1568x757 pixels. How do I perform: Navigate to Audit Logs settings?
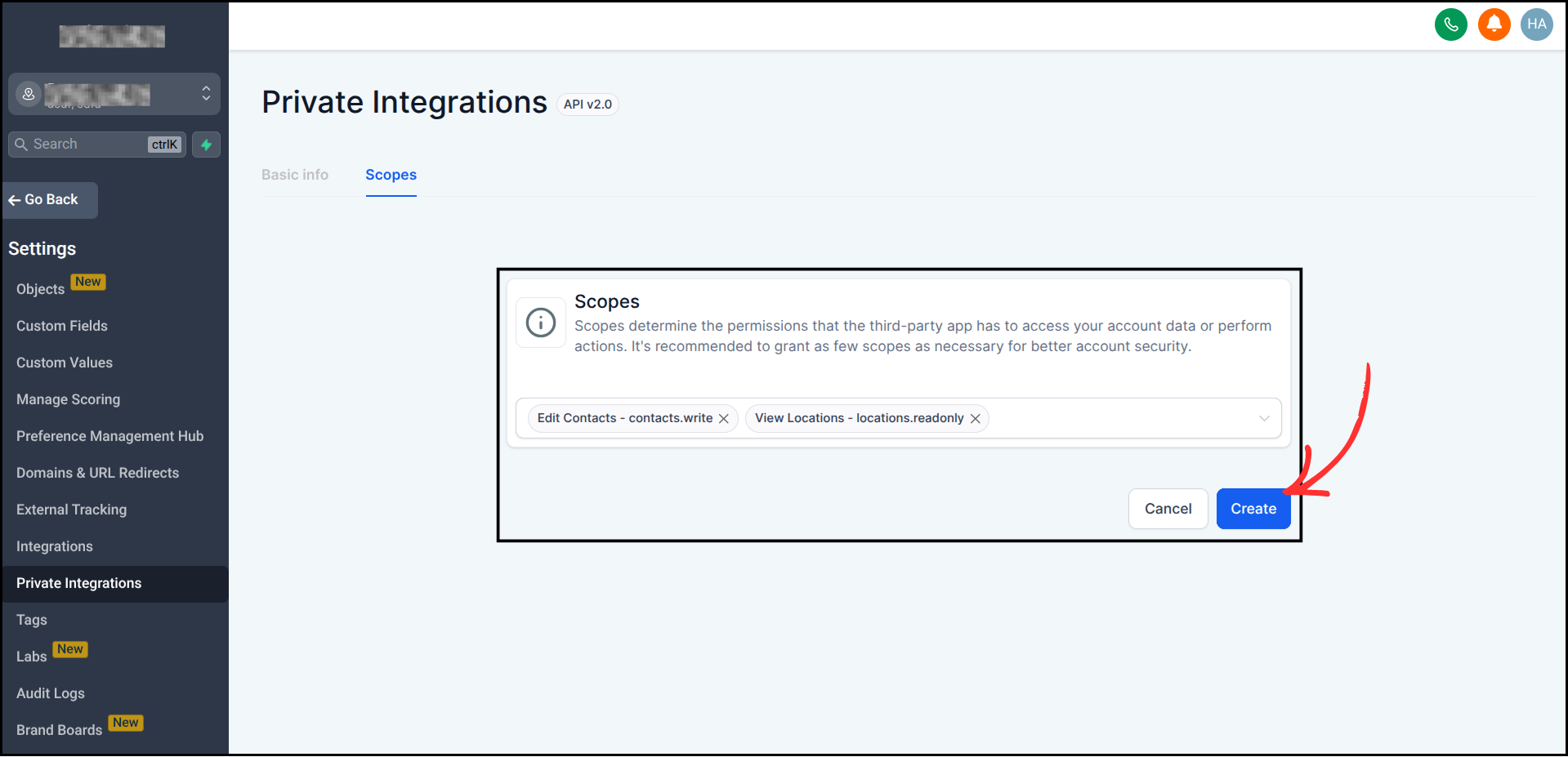pos(50,692)
